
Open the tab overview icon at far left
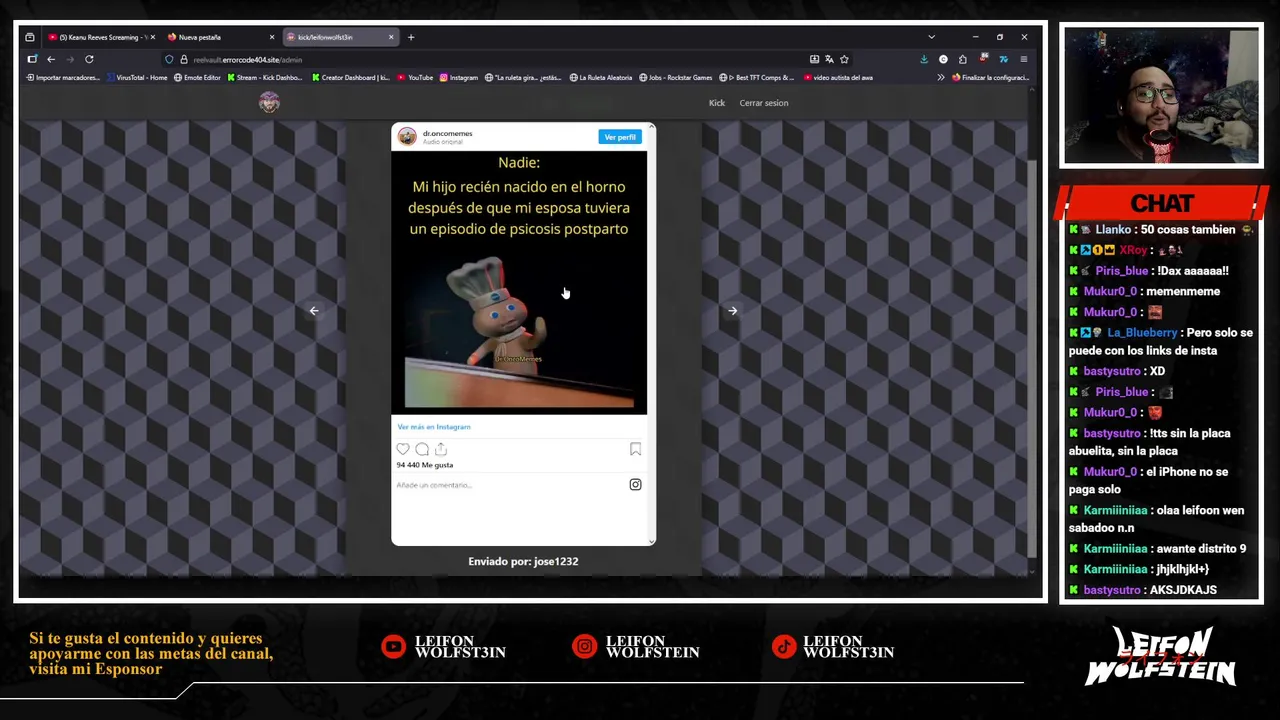click(x=30, y=37)
